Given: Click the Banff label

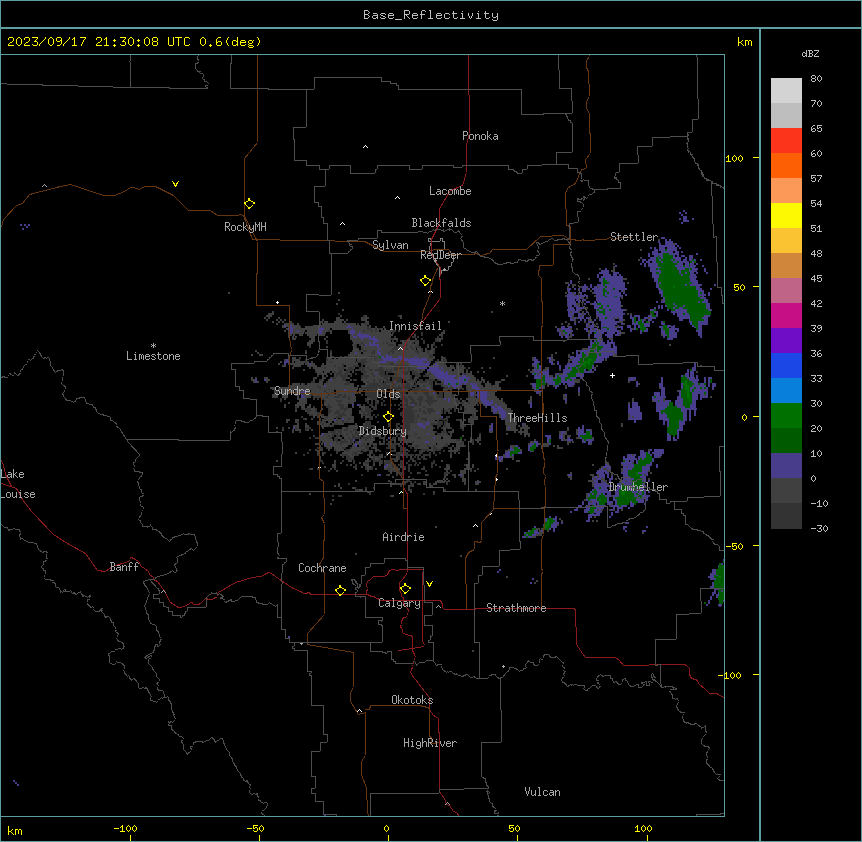Looking at the screenshot, I should (x=124, y=567).
